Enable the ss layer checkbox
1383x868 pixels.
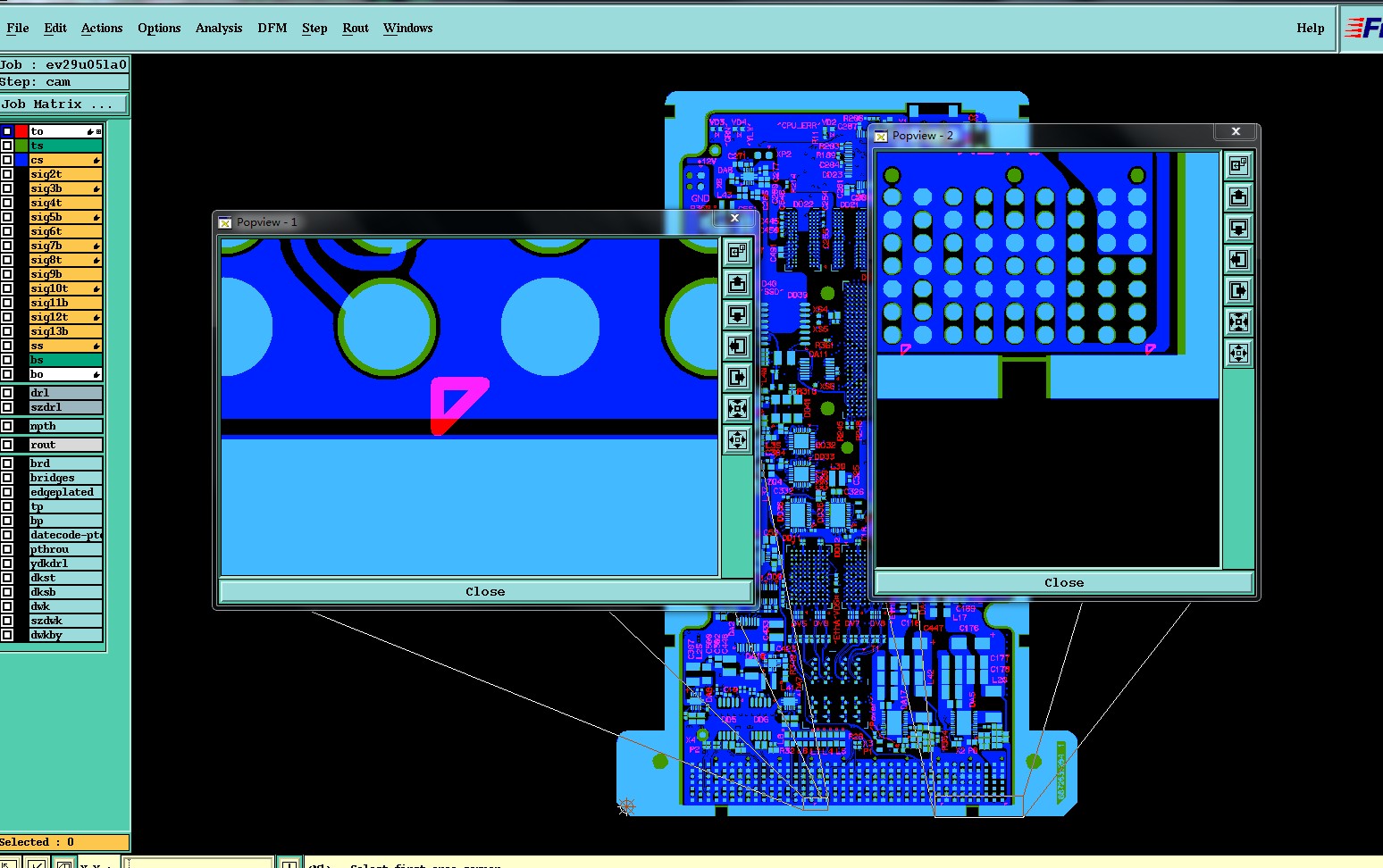7,346
